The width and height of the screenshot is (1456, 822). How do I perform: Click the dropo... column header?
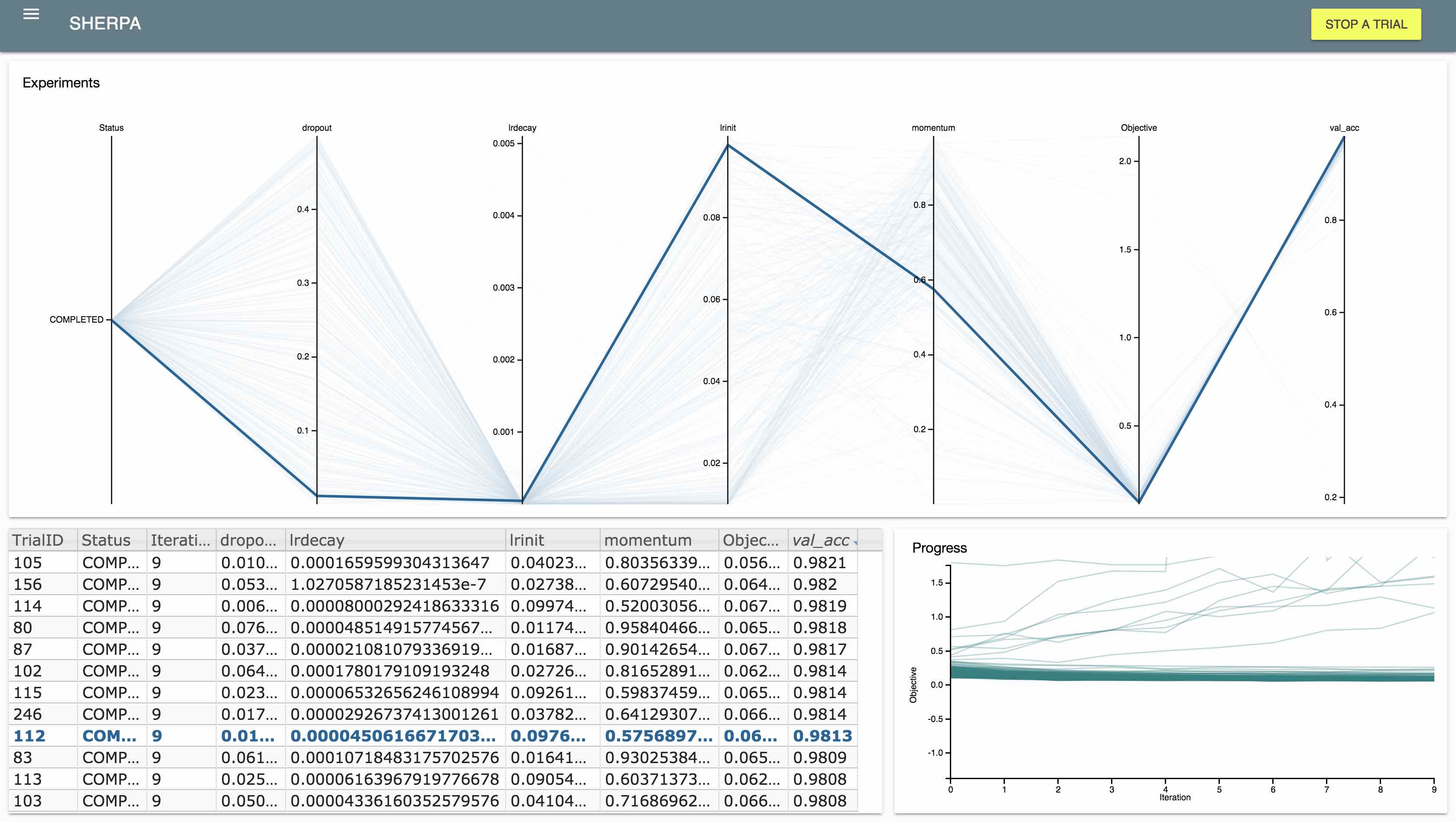pos(250,540)
